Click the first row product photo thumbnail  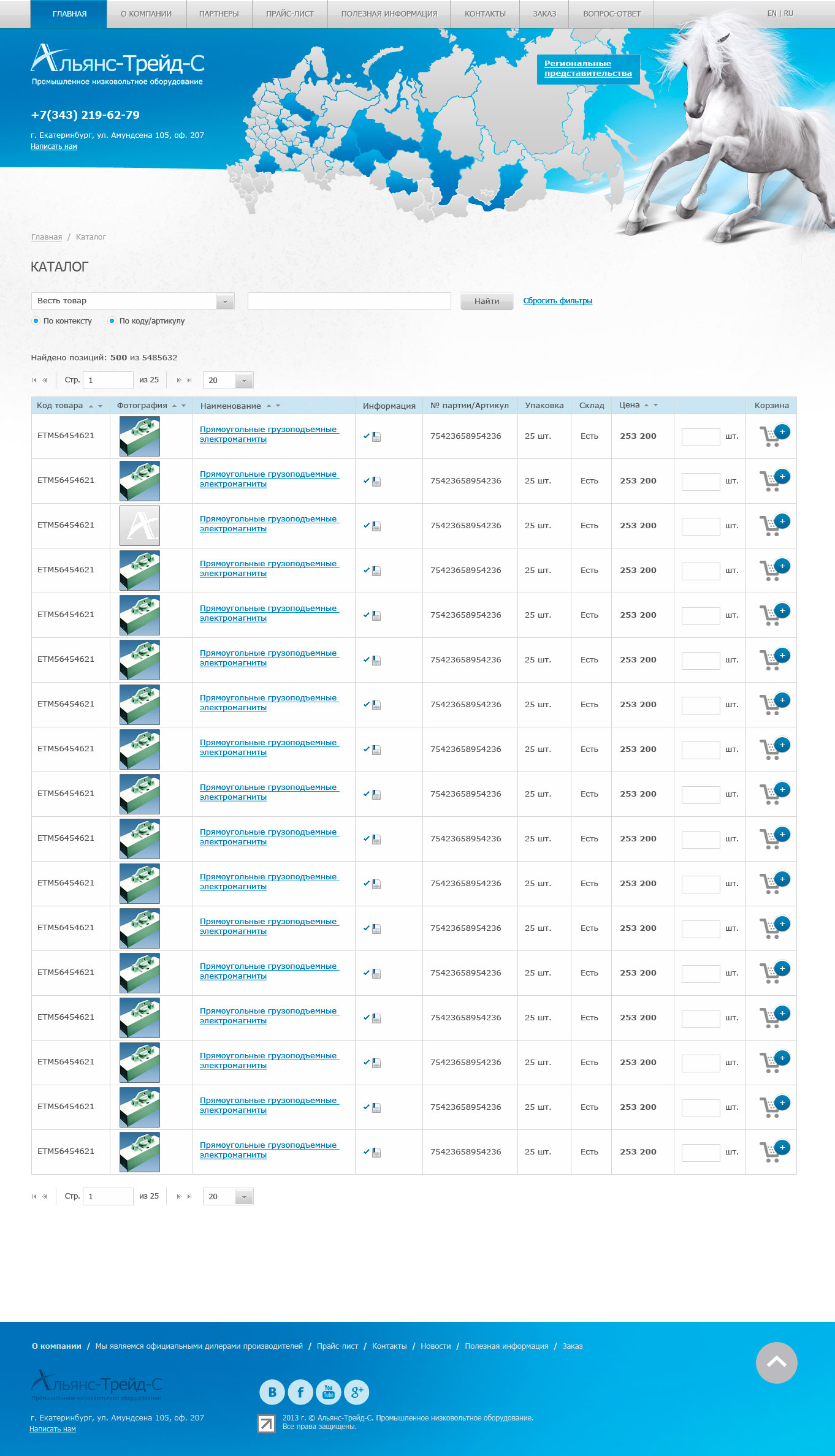point(140,436)
